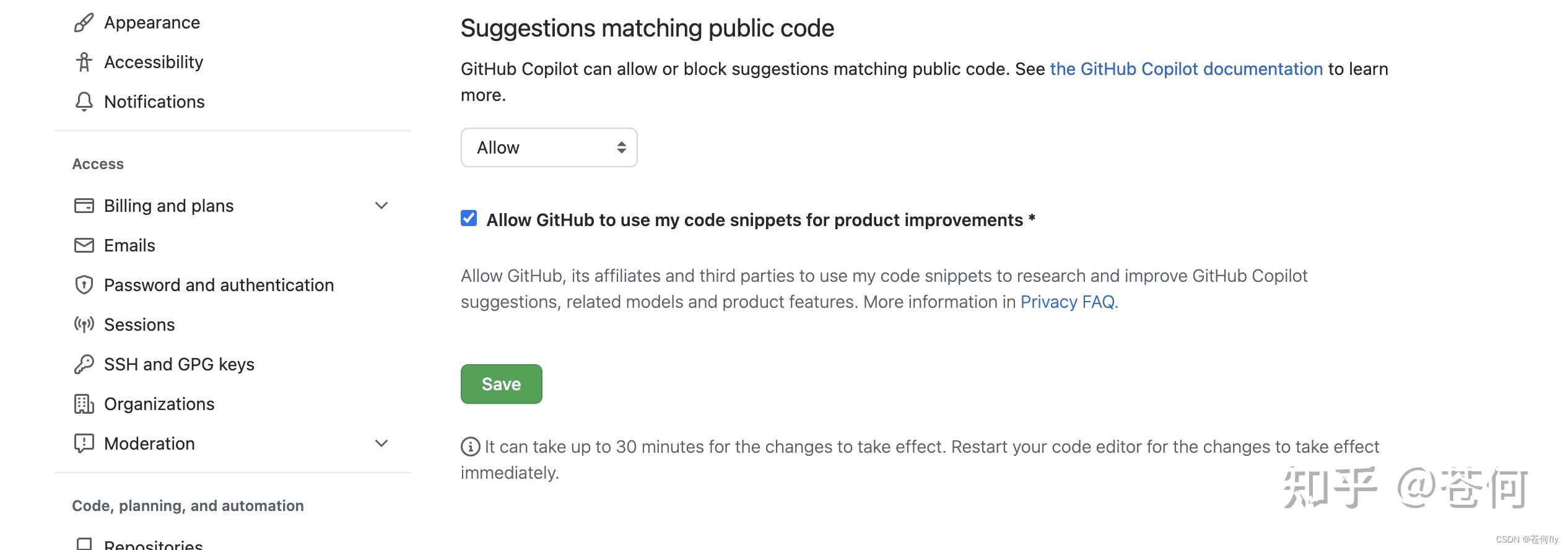Toggle the code snippets consent checkbox off
The width and height of the screenshot is (1568, 550).
(469, 218)
